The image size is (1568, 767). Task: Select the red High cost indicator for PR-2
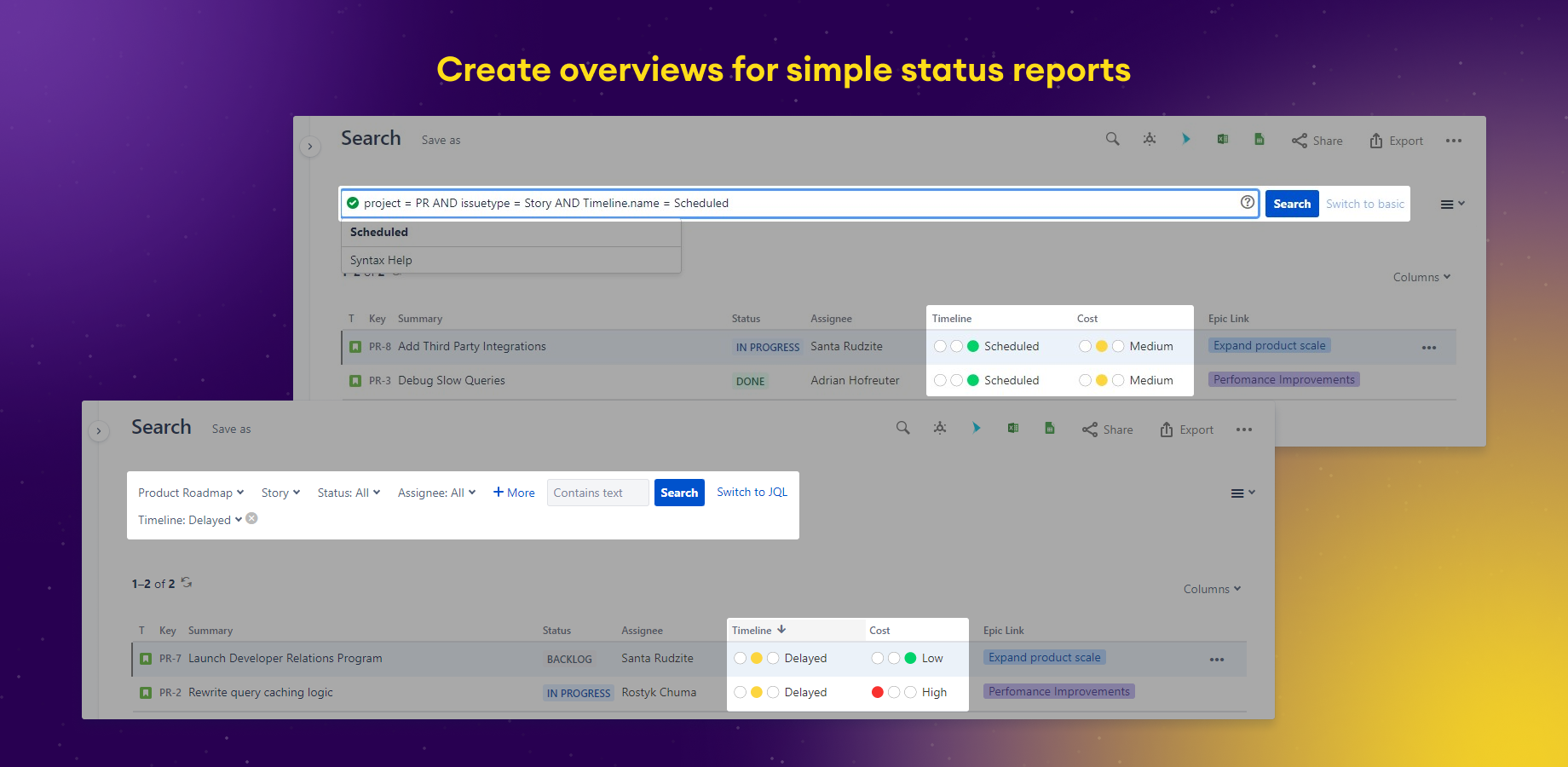[878, 692]
